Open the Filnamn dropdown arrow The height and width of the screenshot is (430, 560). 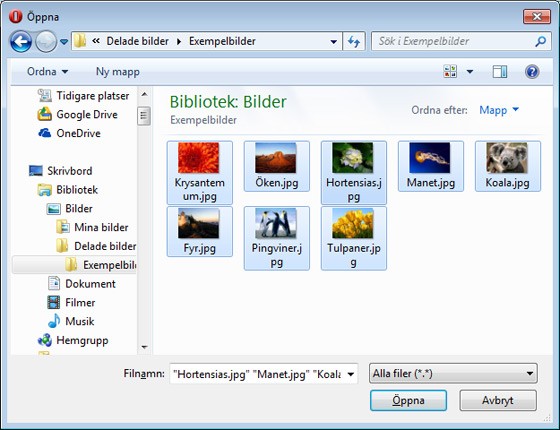351,374
